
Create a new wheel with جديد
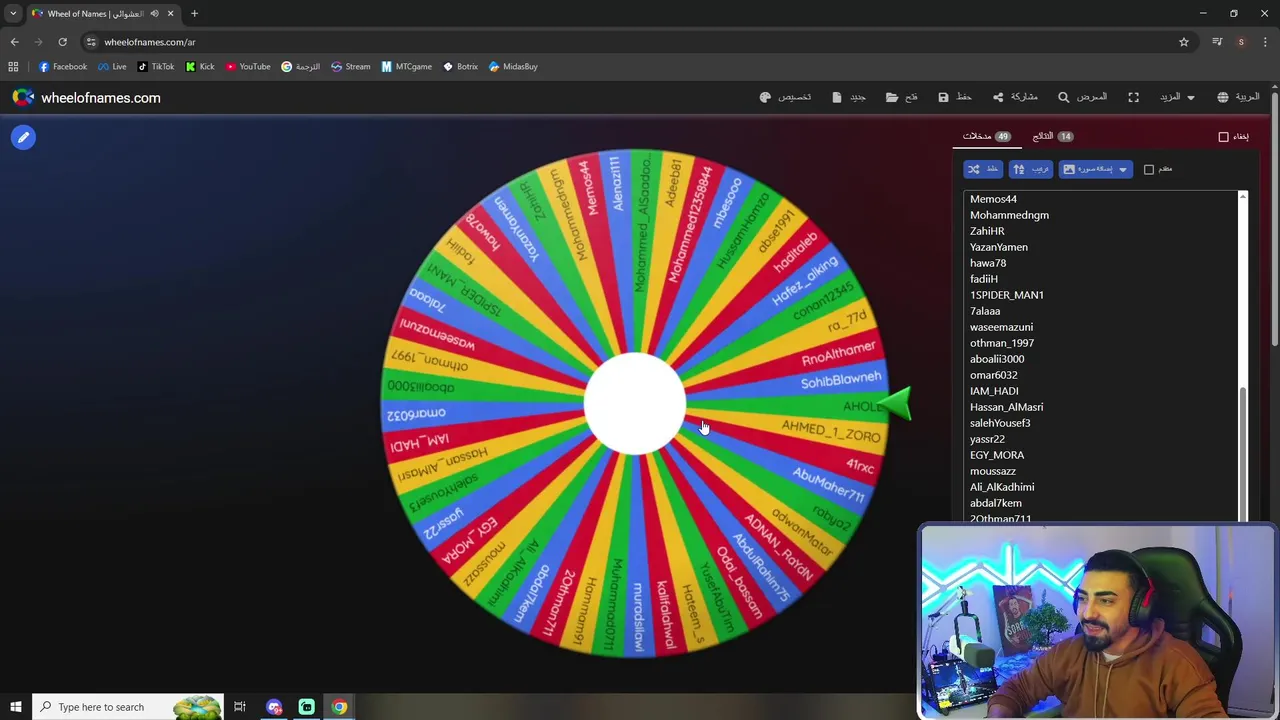click(849, 97)
